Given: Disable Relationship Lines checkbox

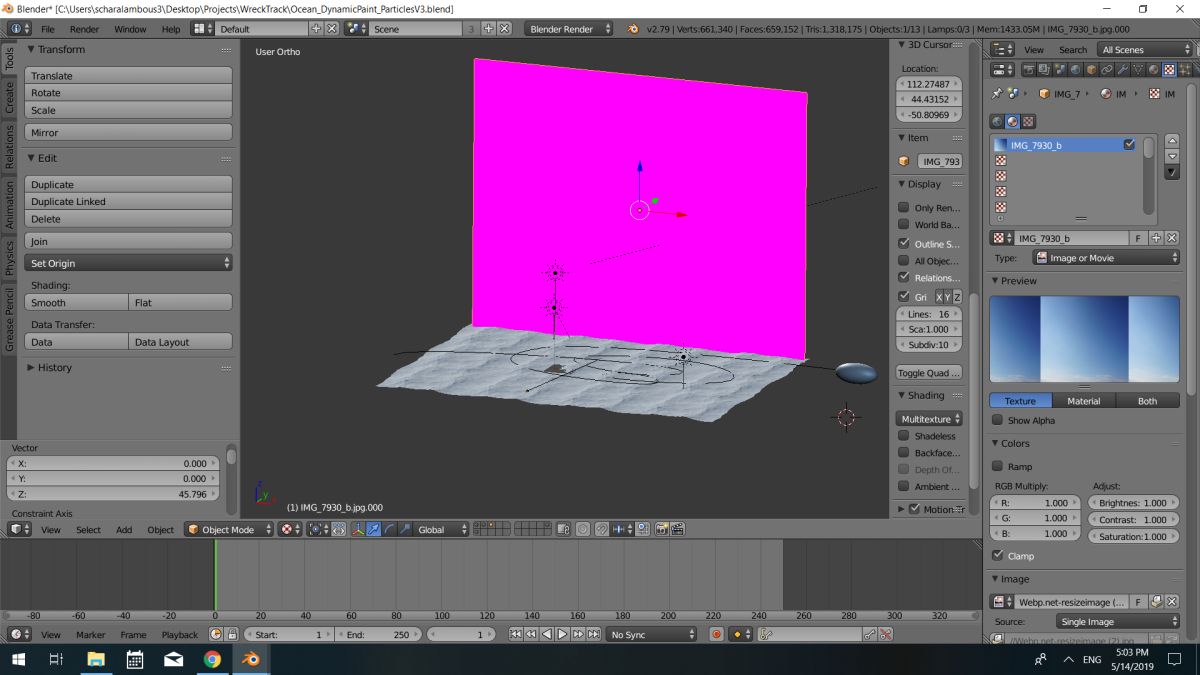Looking at the screenshot, I should [904, 277].
